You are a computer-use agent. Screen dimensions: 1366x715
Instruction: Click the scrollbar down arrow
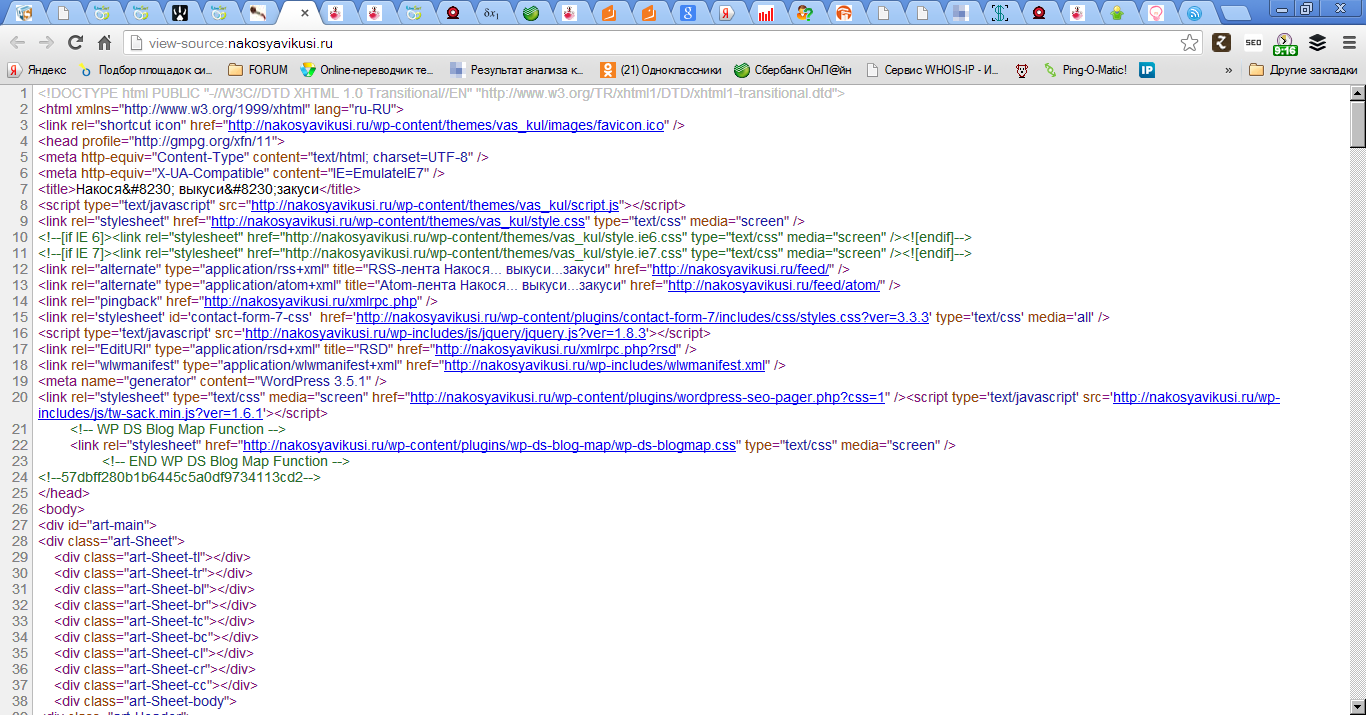1357,707
